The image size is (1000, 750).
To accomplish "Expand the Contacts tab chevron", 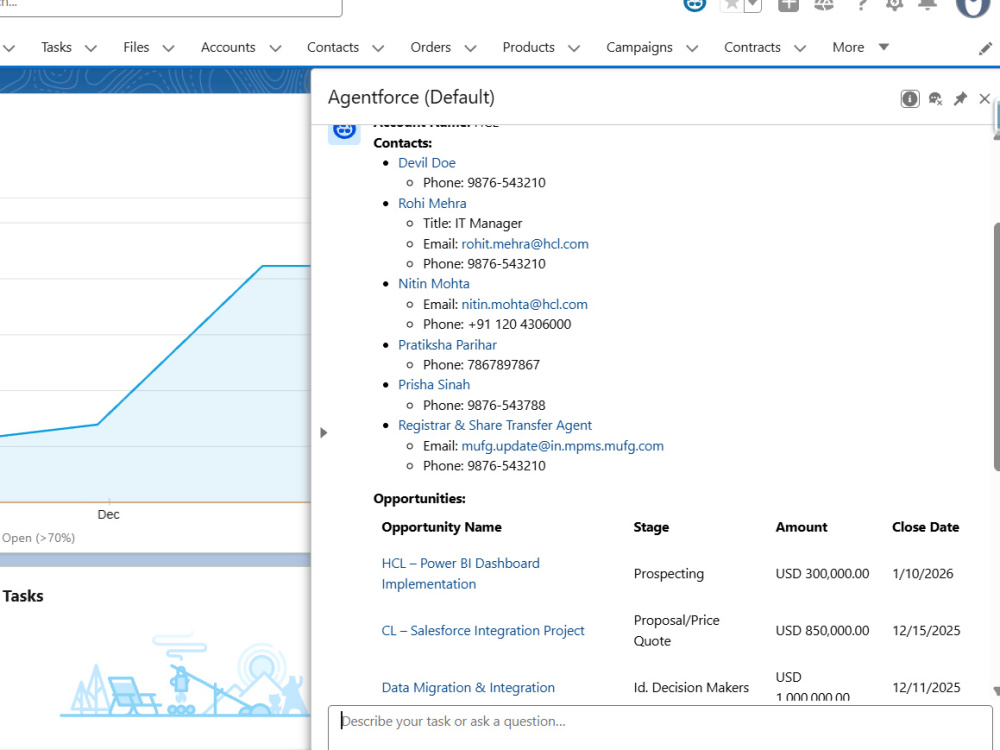I will [x=378, y=48].
